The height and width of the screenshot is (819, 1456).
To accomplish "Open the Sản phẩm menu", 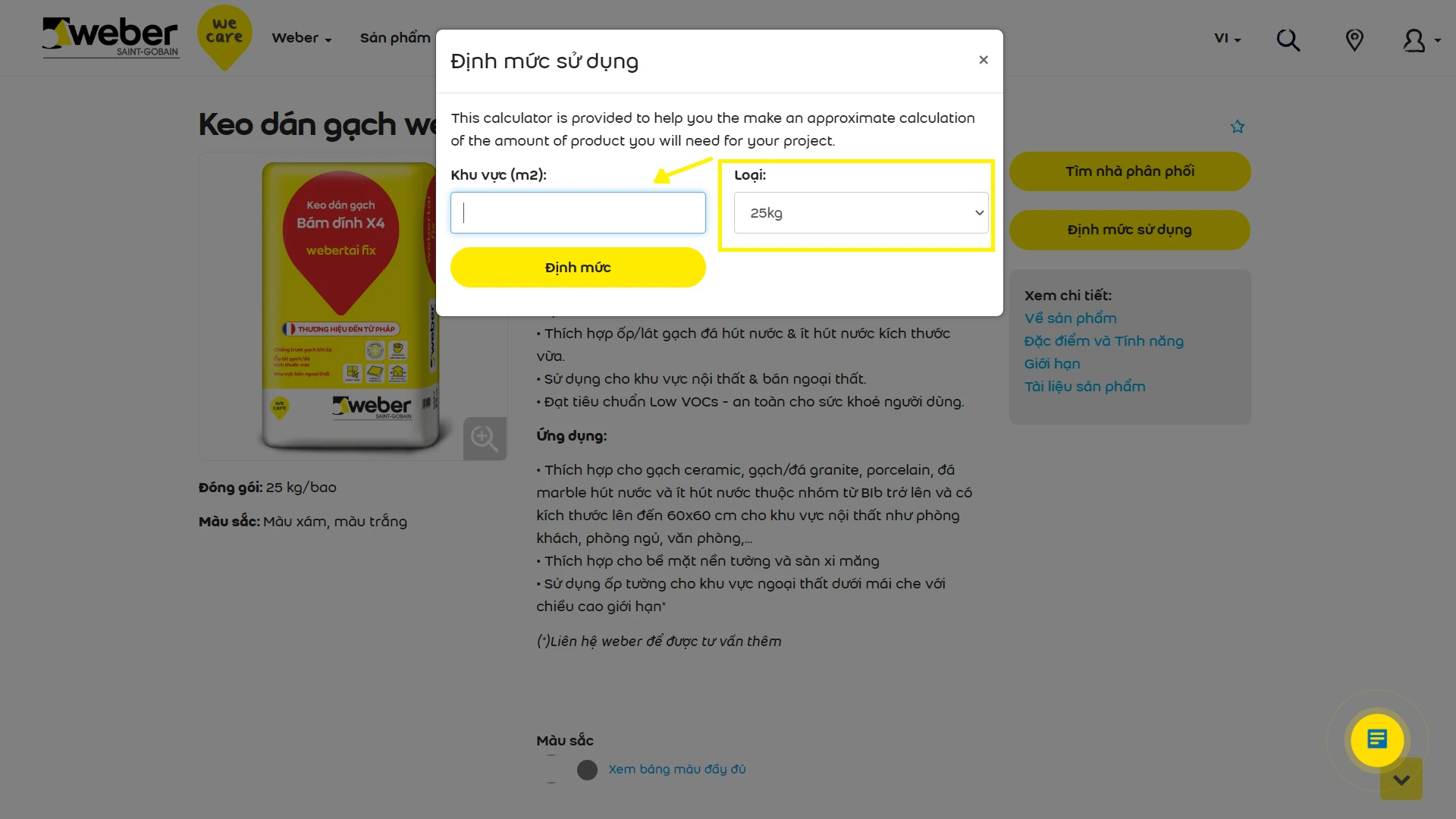I will pyautogui.click(x=395, y=38).
